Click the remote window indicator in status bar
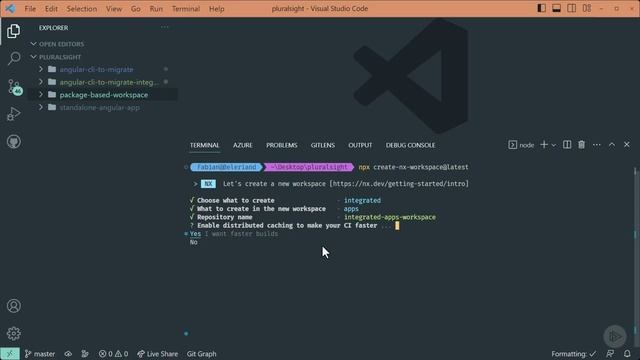This screenshot has height=360, width=640. [10, 354]
